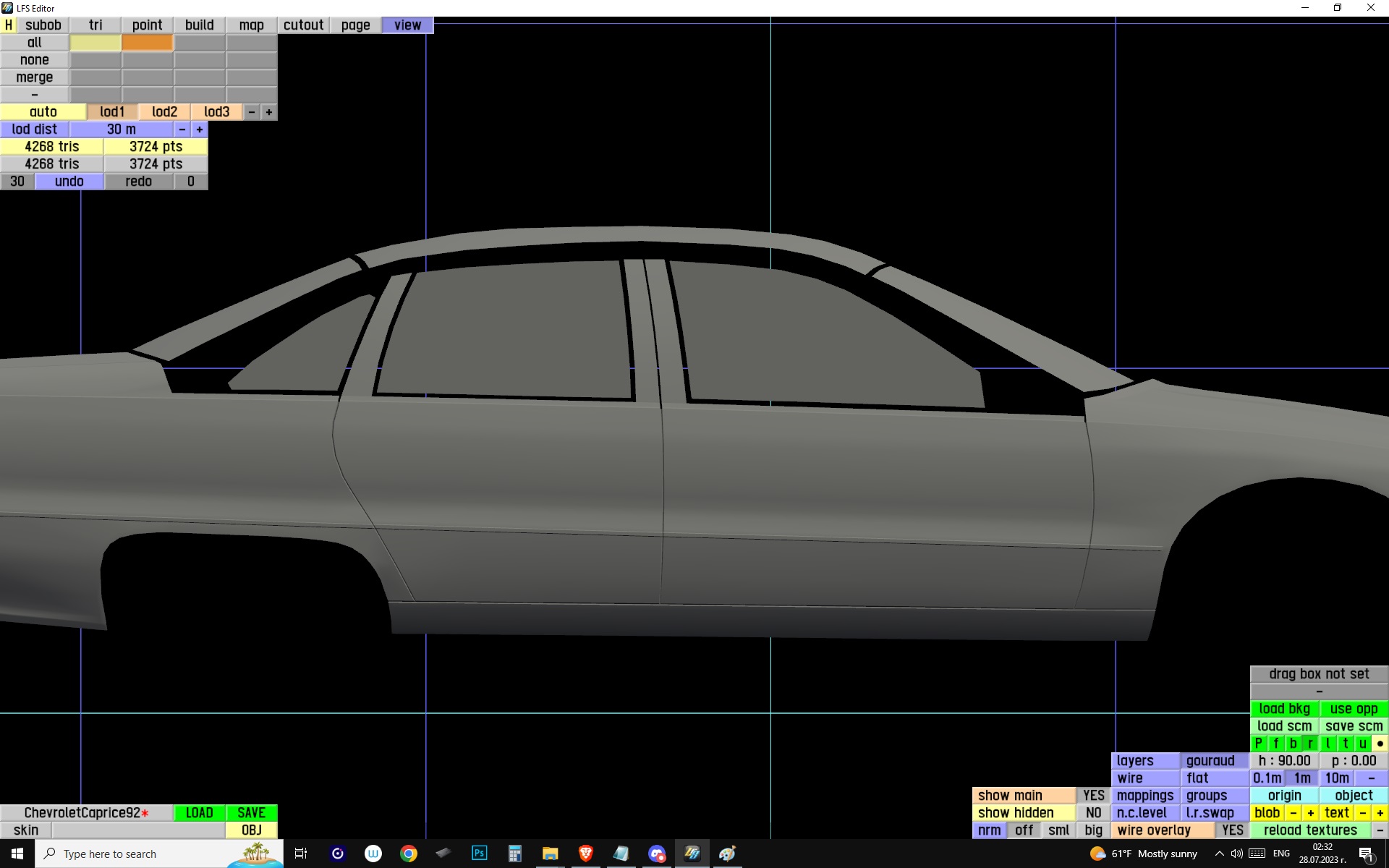
Task: Click the 'l' left view button
Action: pos(1328,744)
